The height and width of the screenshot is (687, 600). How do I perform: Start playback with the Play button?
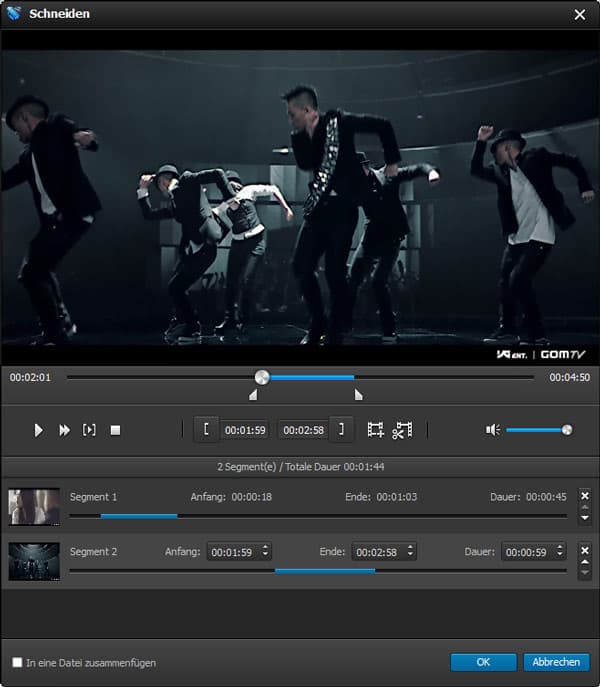pos(39,430)
